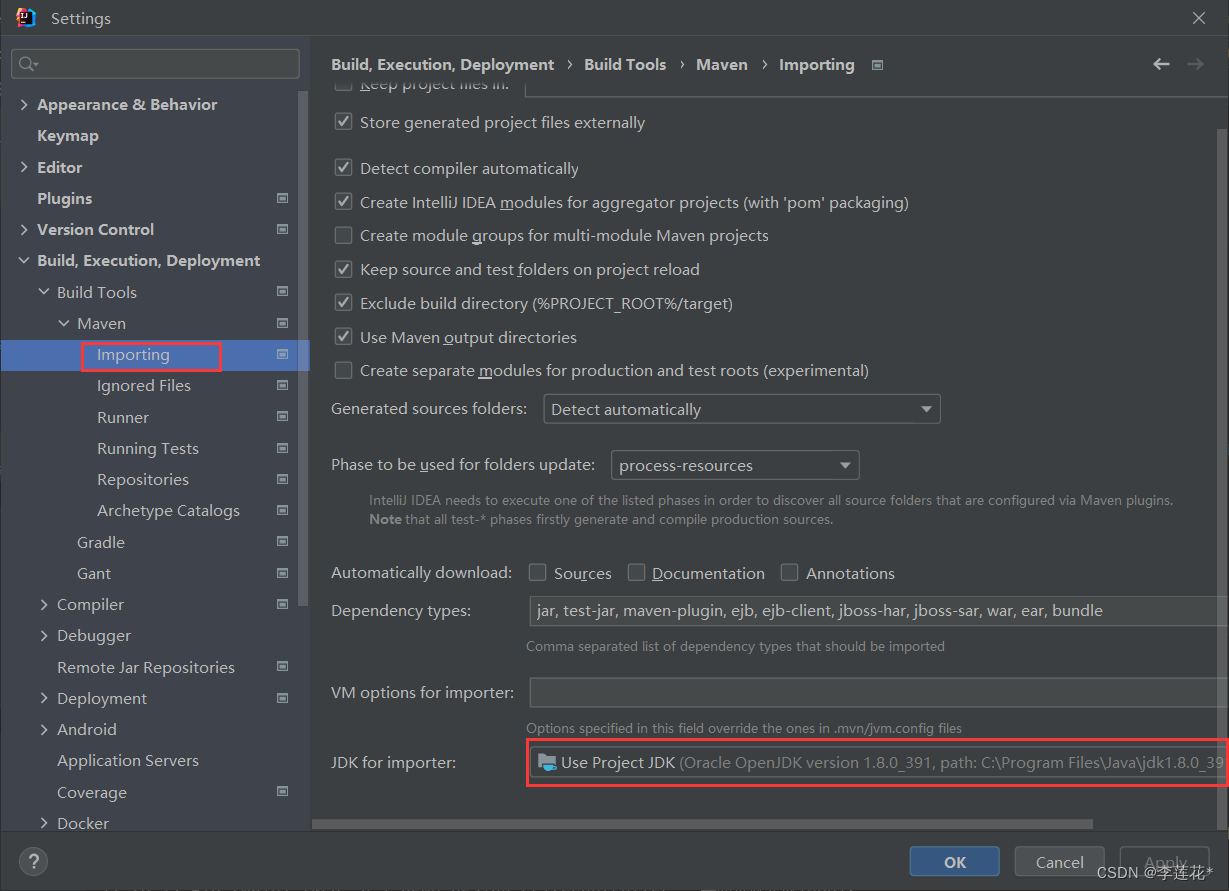The height and width of the screenshot is (891, 1229).
Task: Check the Documentation automatic download box
Action: [636, 573]
